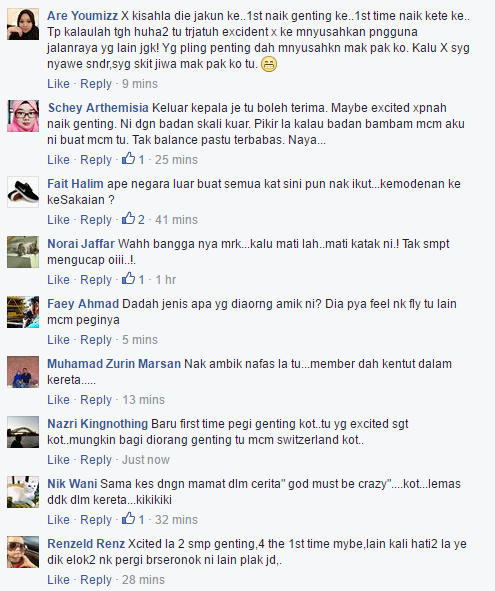Viewport: 495px width, 591px height.
Task: Open Fait Halim's sneaker avatar
Action: [x=23, y=192]
